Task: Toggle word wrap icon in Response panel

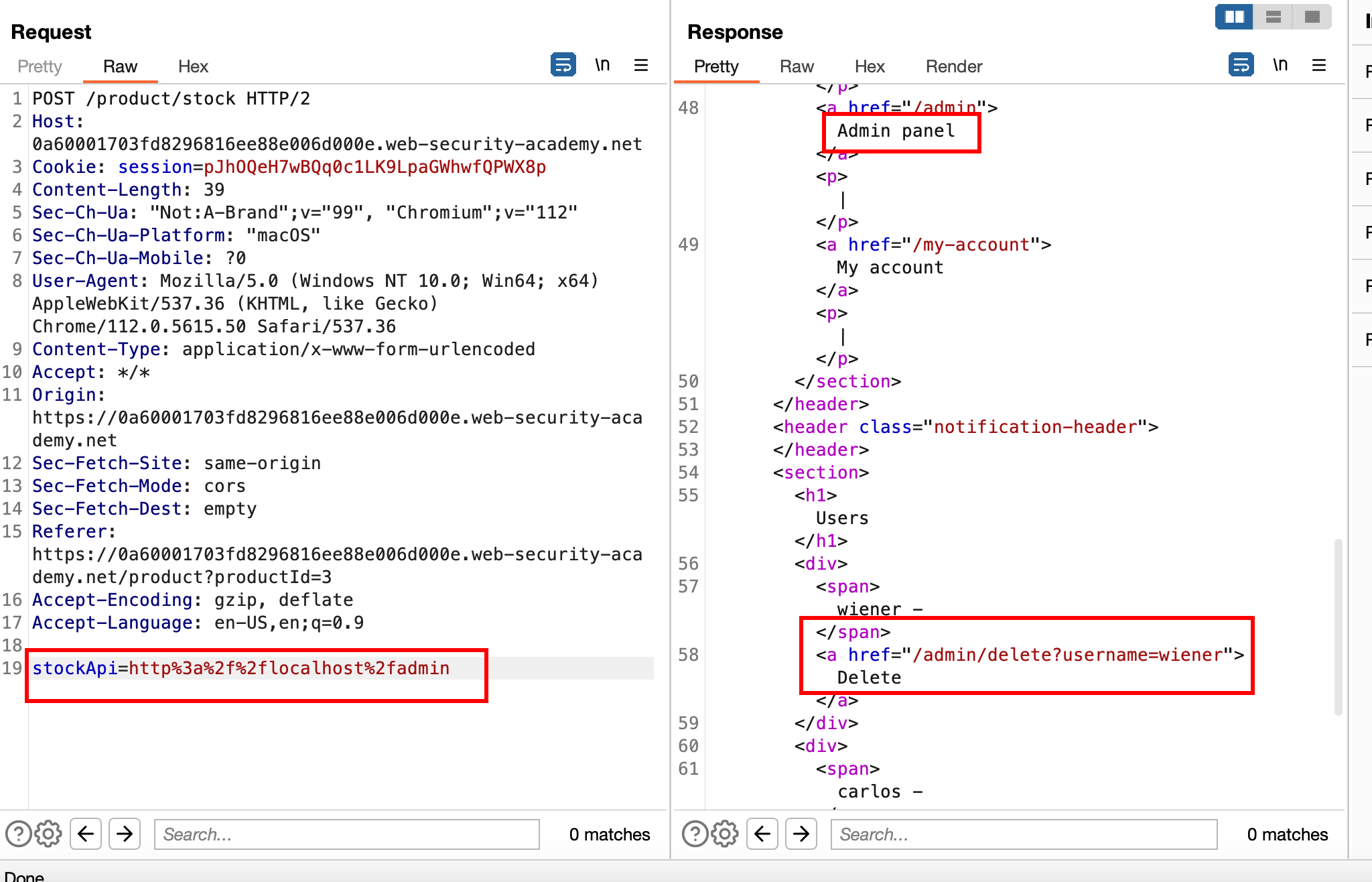Action: [1241, 65]
